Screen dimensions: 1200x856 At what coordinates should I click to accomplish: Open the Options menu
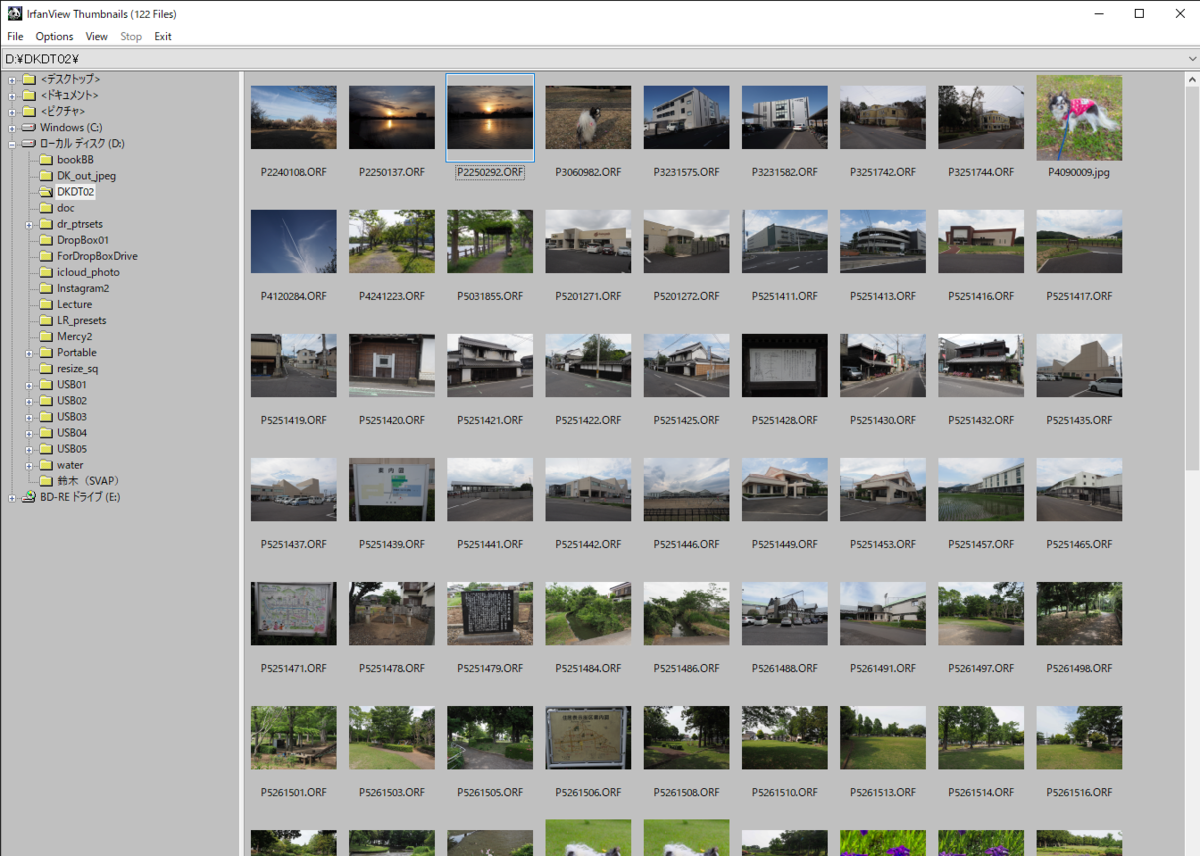pyautogui.click(x=54, y=36)
